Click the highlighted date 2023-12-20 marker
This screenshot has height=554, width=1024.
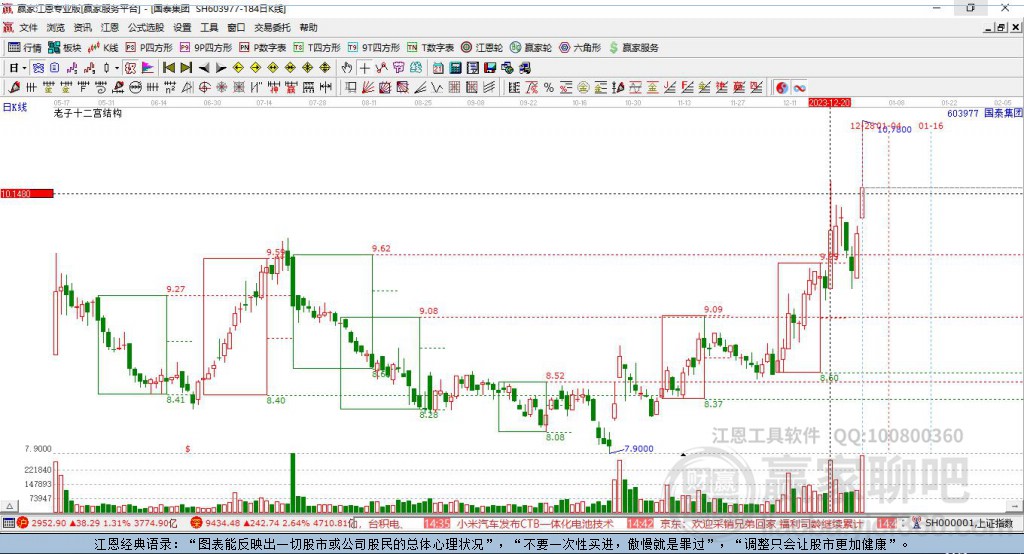(x=829, y=103)
